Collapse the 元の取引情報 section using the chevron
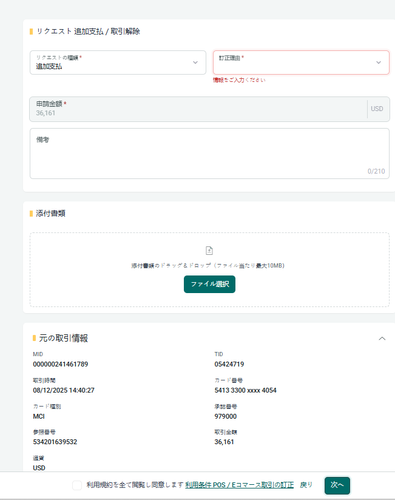 382,338
